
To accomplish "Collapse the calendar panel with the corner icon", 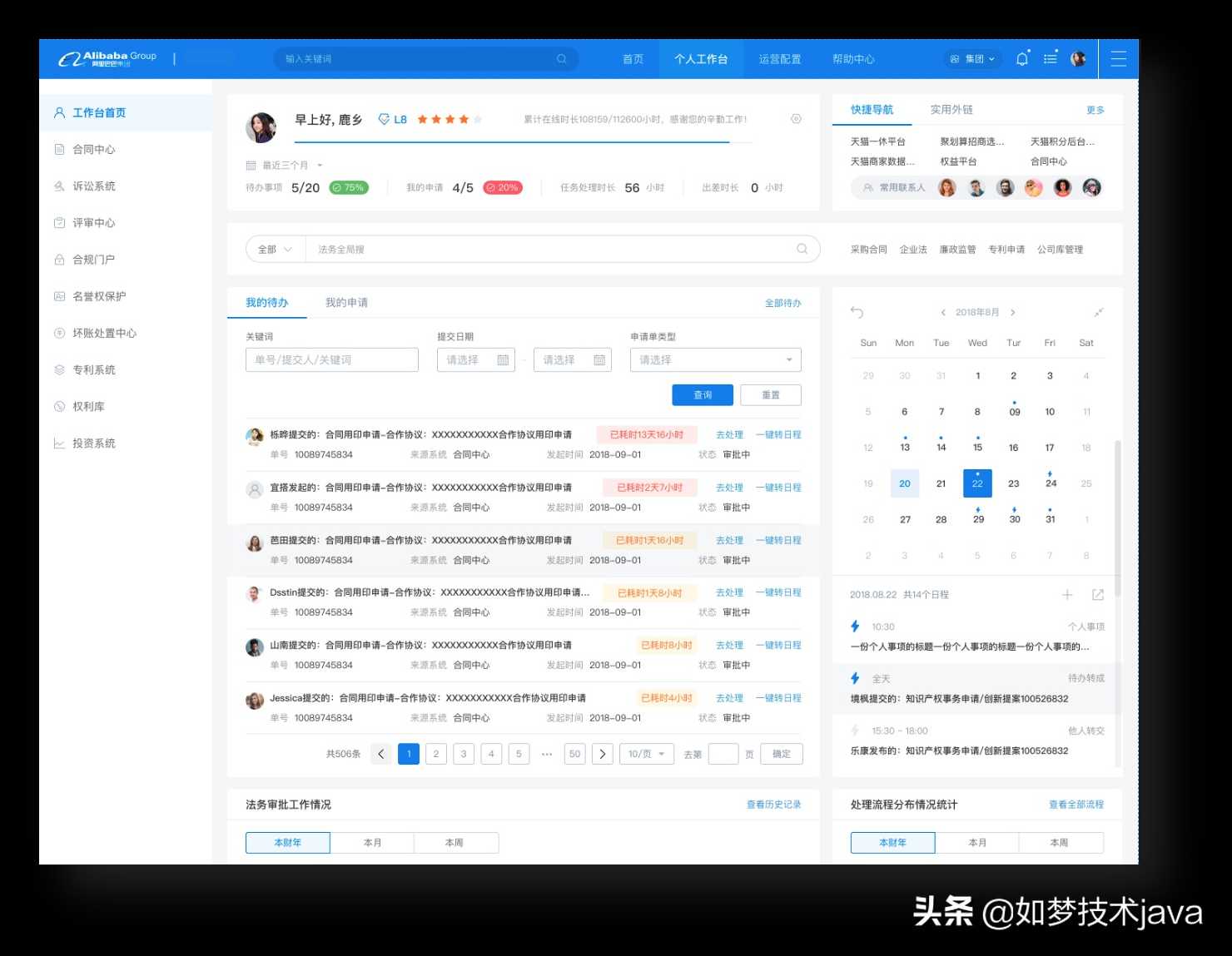I will (x=1099, y=312).
